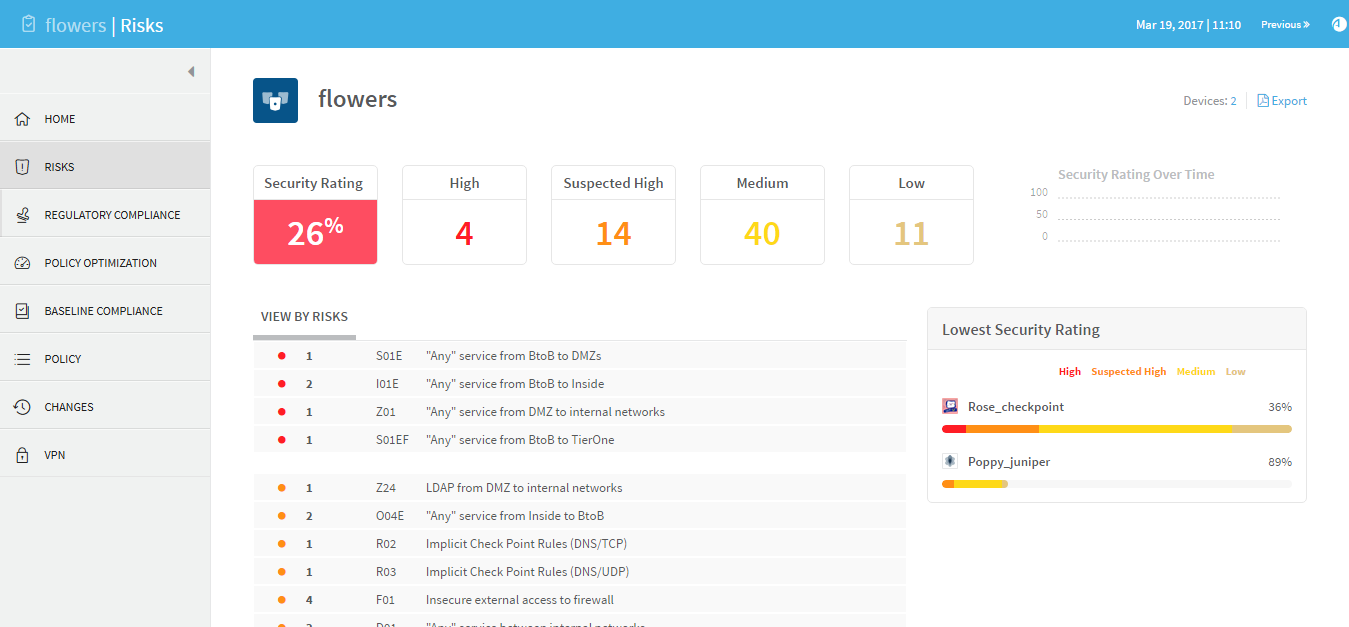Screen dimensions: 1349x627
Task: Click the Policy Optimization gauge icon
Action: tap(22, 263)
